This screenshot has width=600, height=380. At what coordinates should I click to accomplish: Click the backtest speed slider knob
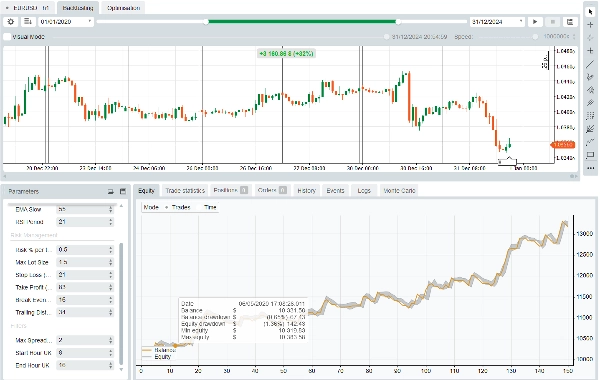click(535, 37)
